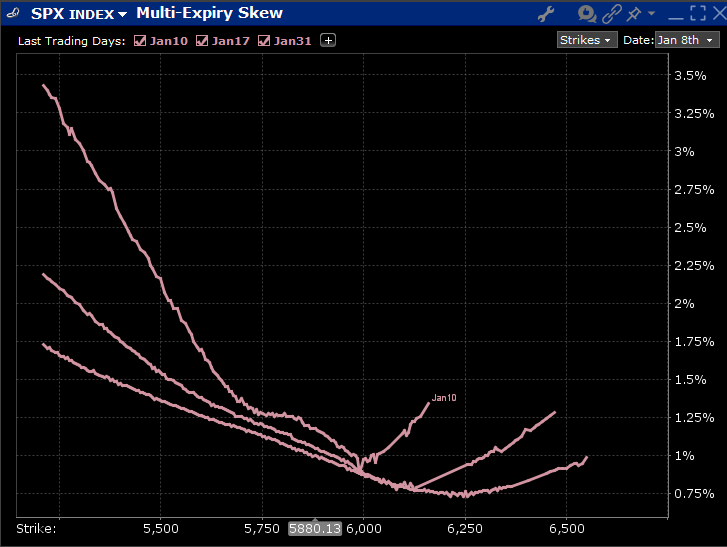Open the SPX INDEX symbol dropdown
Viewport: 727px width, 547px height.
[122, 14]
